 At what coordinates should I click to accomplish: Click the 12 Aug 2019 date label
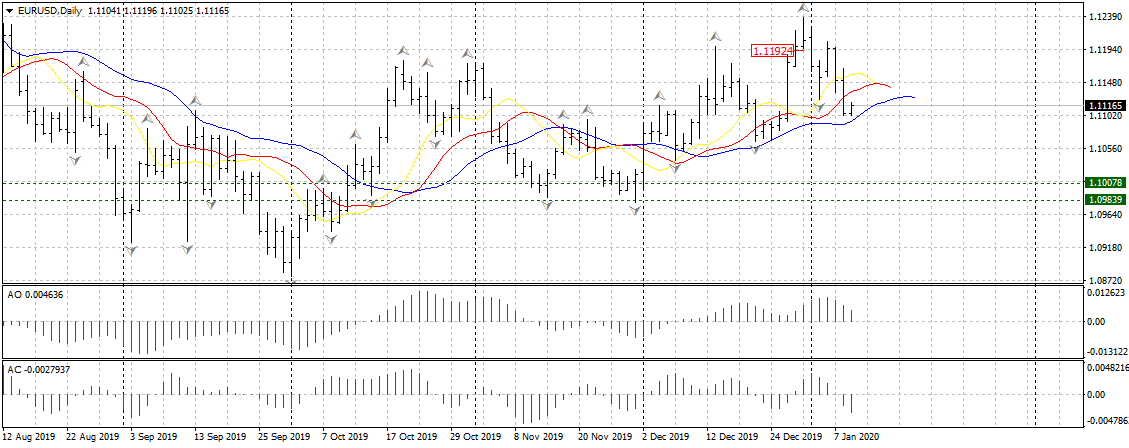click(29, 437)
